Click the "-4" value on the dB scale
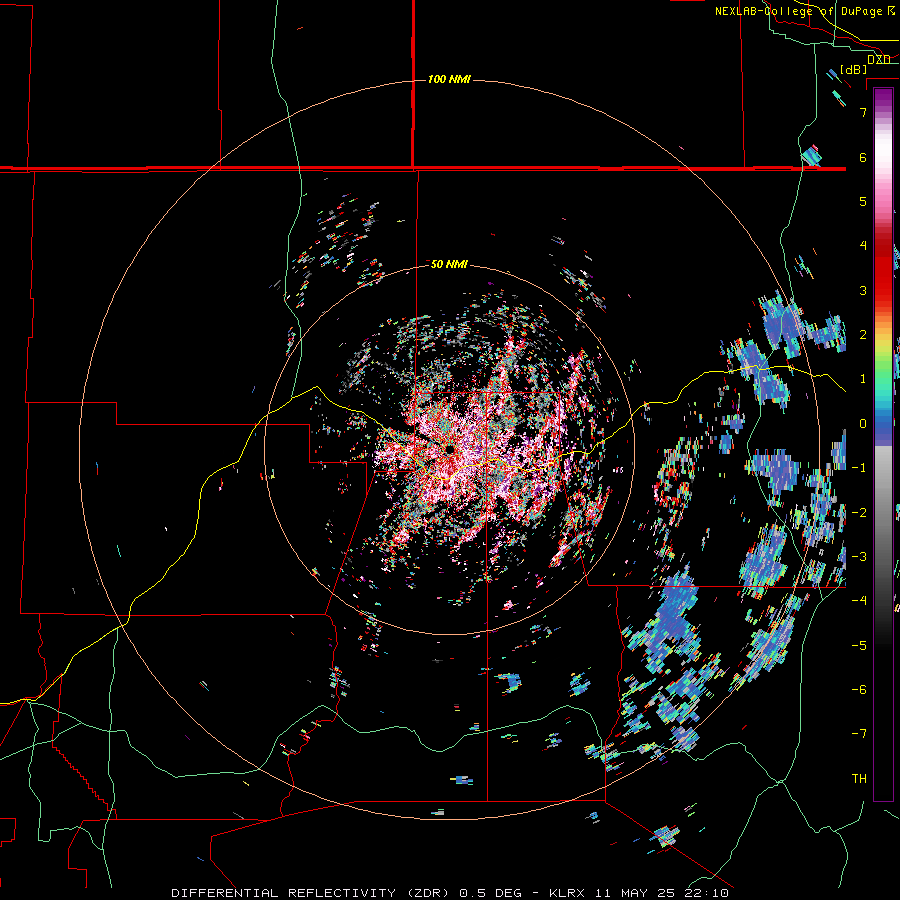Viewport: 900px width, 900px height. pos(859,600)
